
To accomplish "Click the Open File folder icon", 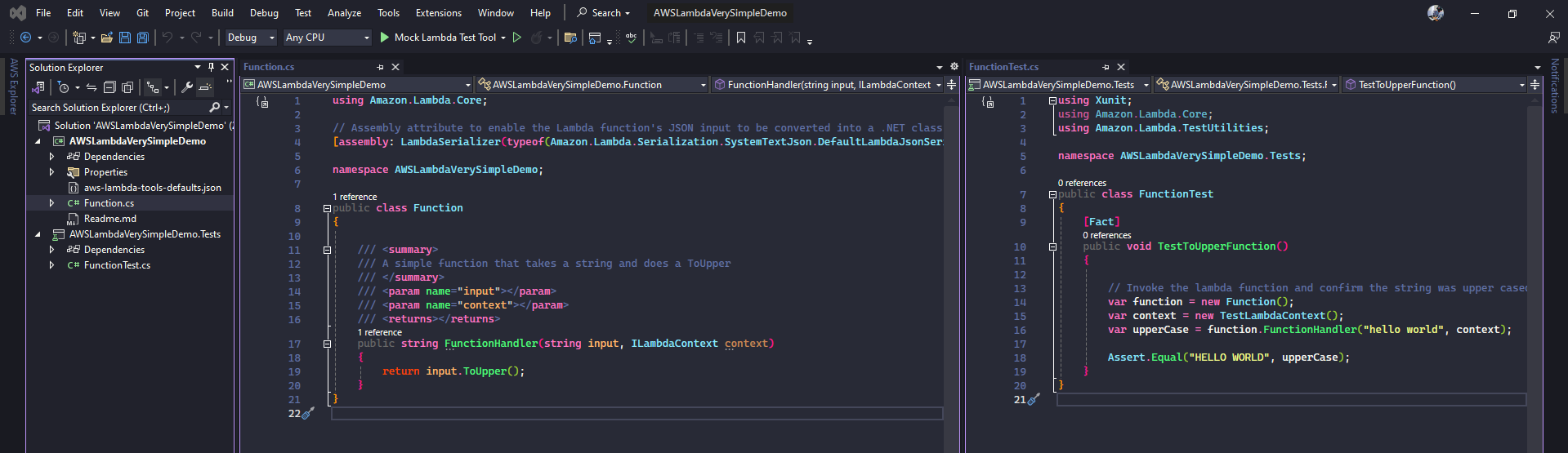I will pos(107,38).
